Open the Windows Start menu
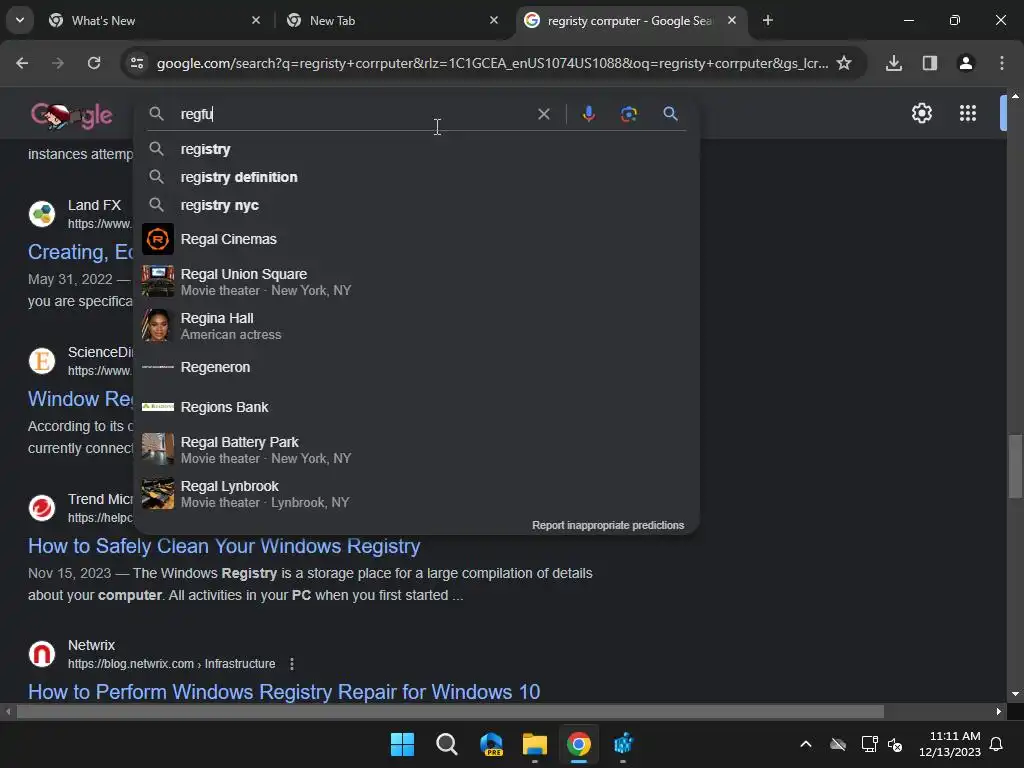The height and width of the screenshot is (768, 1024). (x=402, y=744)
